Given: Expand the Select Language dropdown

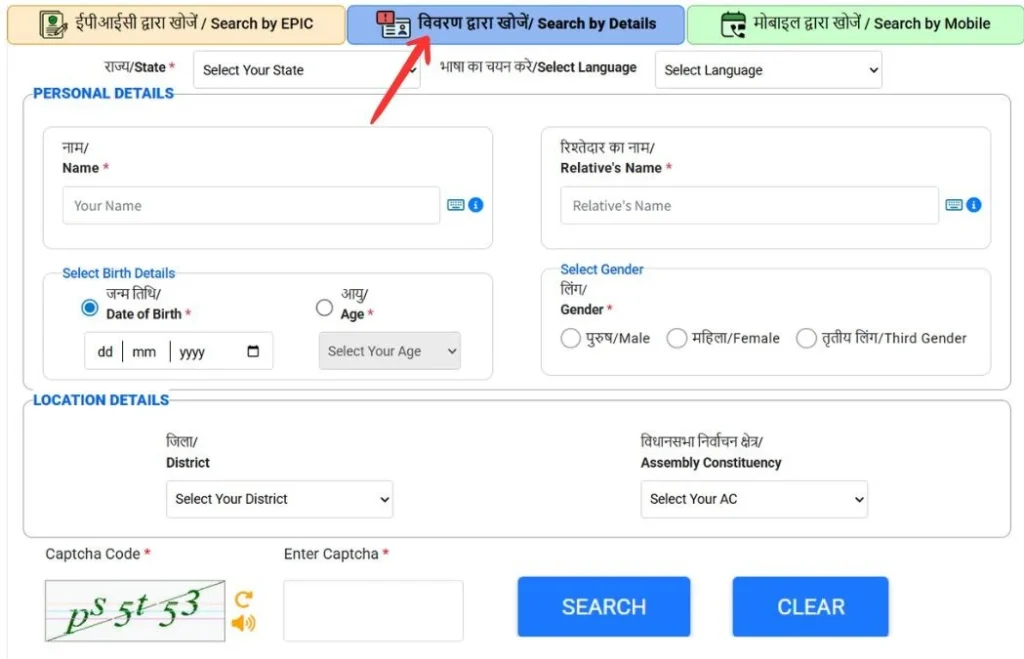Looking at the screenshot, I should tap(768, 70).
